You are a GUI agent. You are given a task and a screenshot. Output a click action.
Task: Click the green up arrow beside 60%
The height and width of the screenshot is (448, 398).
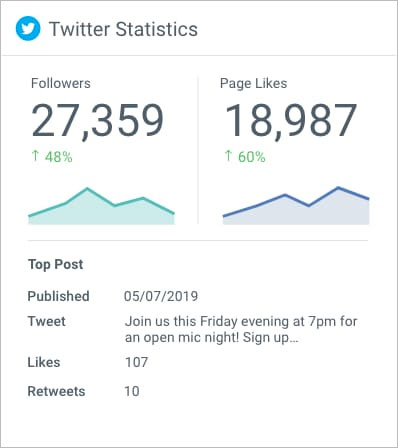[x=228, y=156]
